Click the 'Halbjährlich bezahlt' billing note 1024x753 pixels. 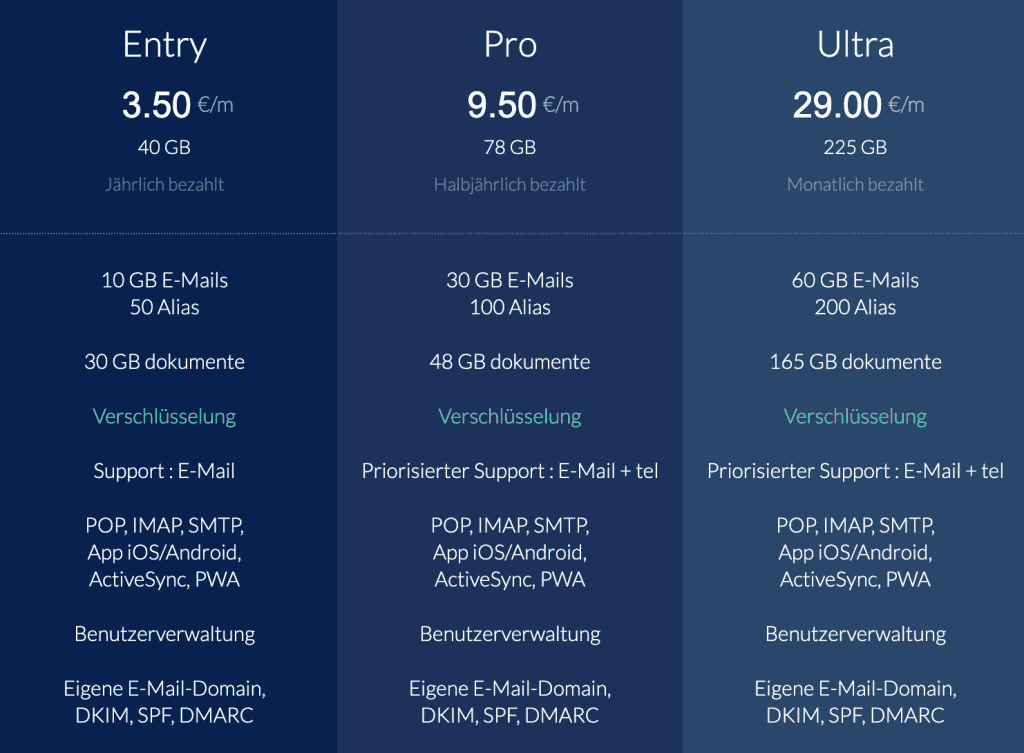click(x=510, y=185)
